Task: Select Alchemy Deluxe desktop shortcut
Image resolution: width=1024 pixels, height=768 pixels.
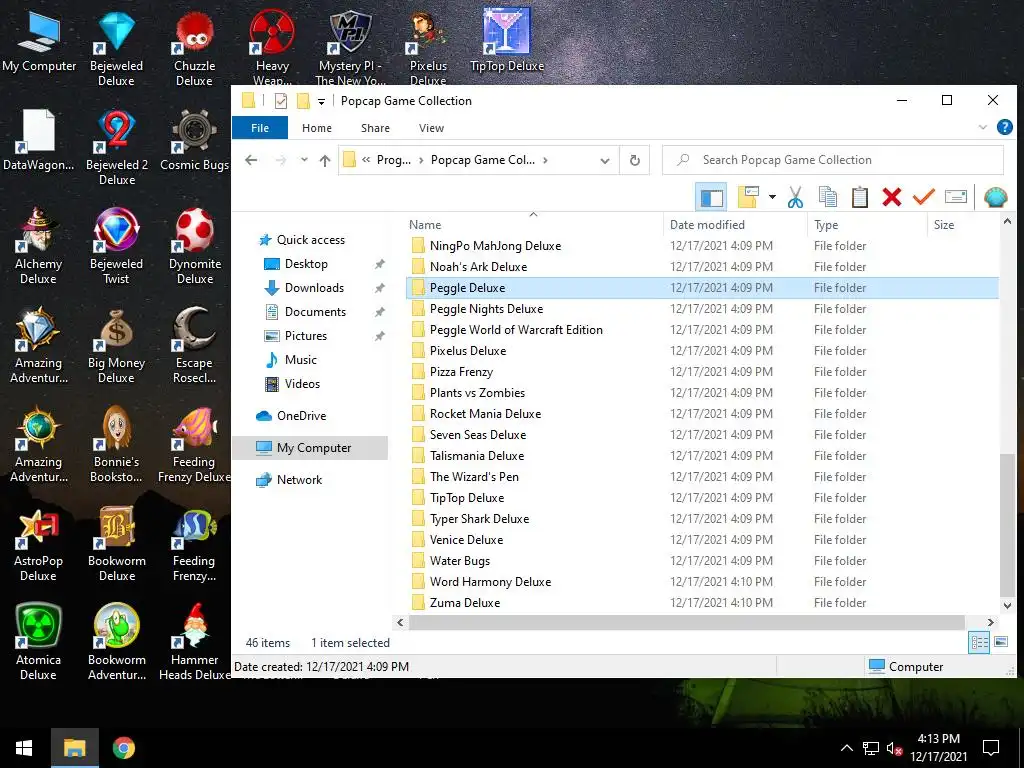Action: coord(38,247)
